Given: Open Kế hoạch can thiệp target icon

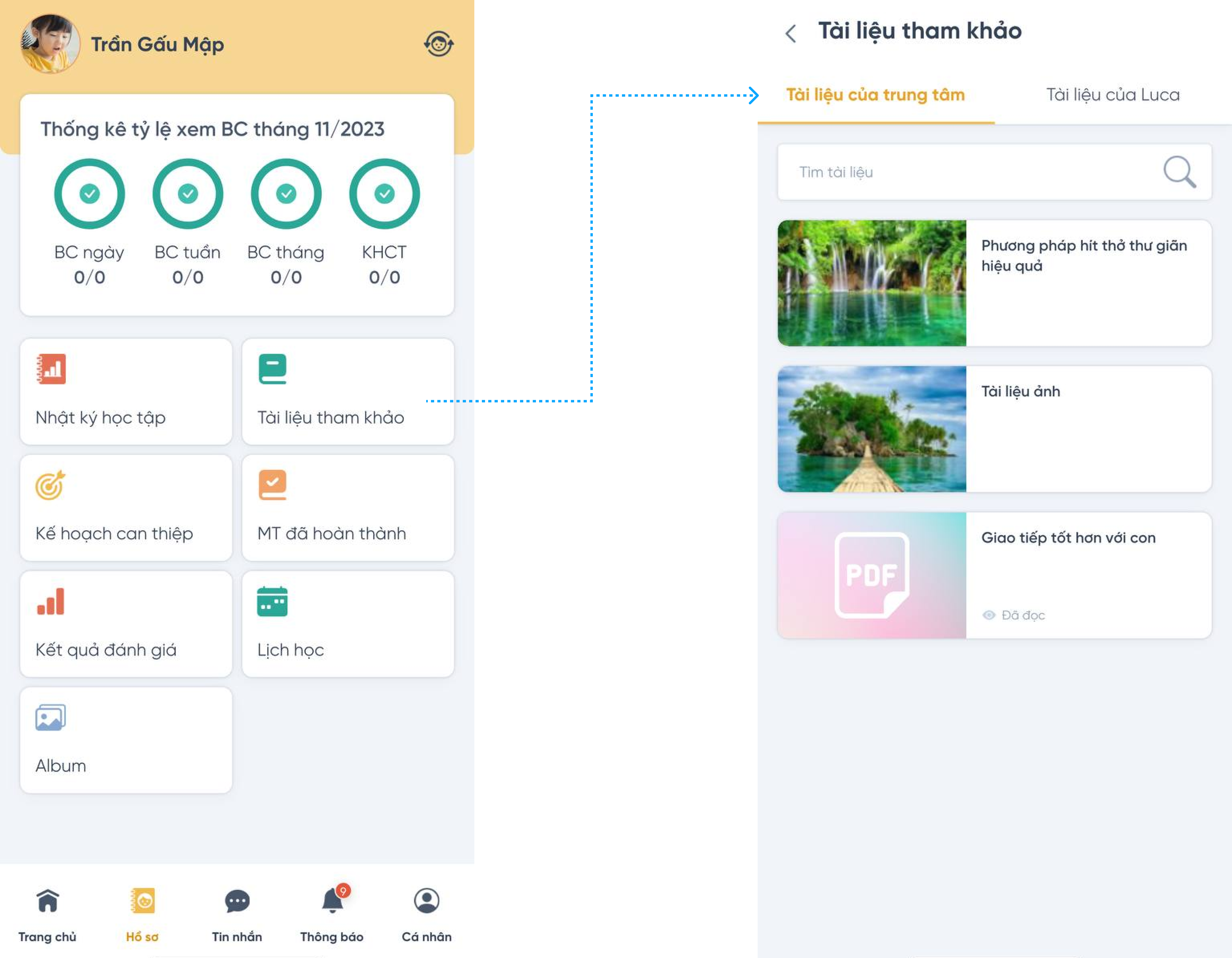Looking at the screenshot, I should pyautogui.click(x=50, y=485).
